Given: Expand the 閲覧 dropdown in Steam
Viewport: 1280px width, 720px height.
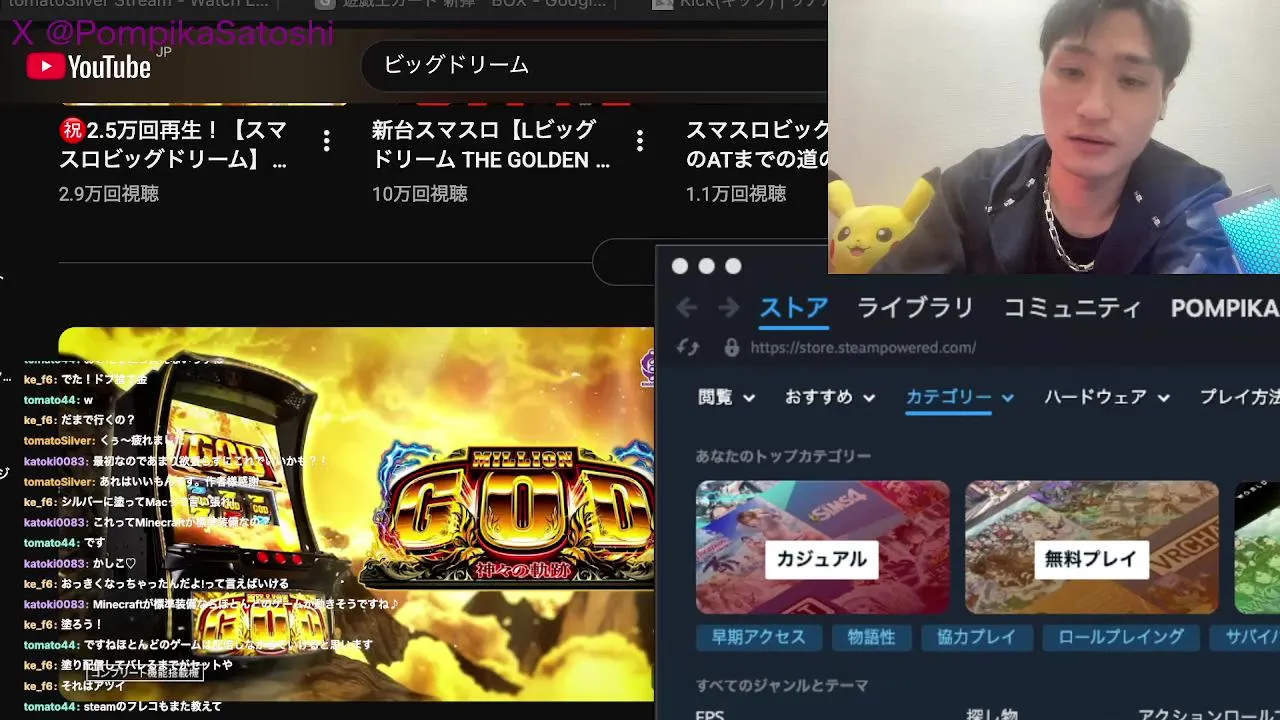Looking at the screenshot, I should pyautogui.click(x=726, y=397).
